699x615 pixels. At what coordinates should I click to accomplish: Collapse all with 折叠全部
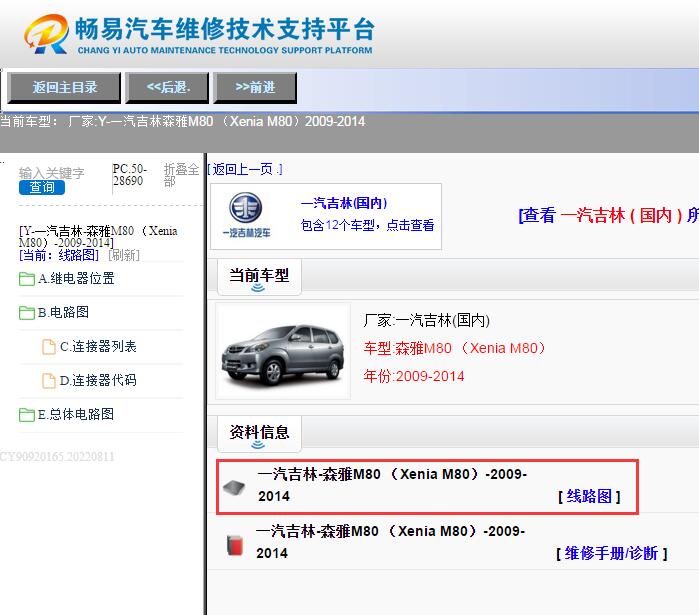(x=181, y=175)
